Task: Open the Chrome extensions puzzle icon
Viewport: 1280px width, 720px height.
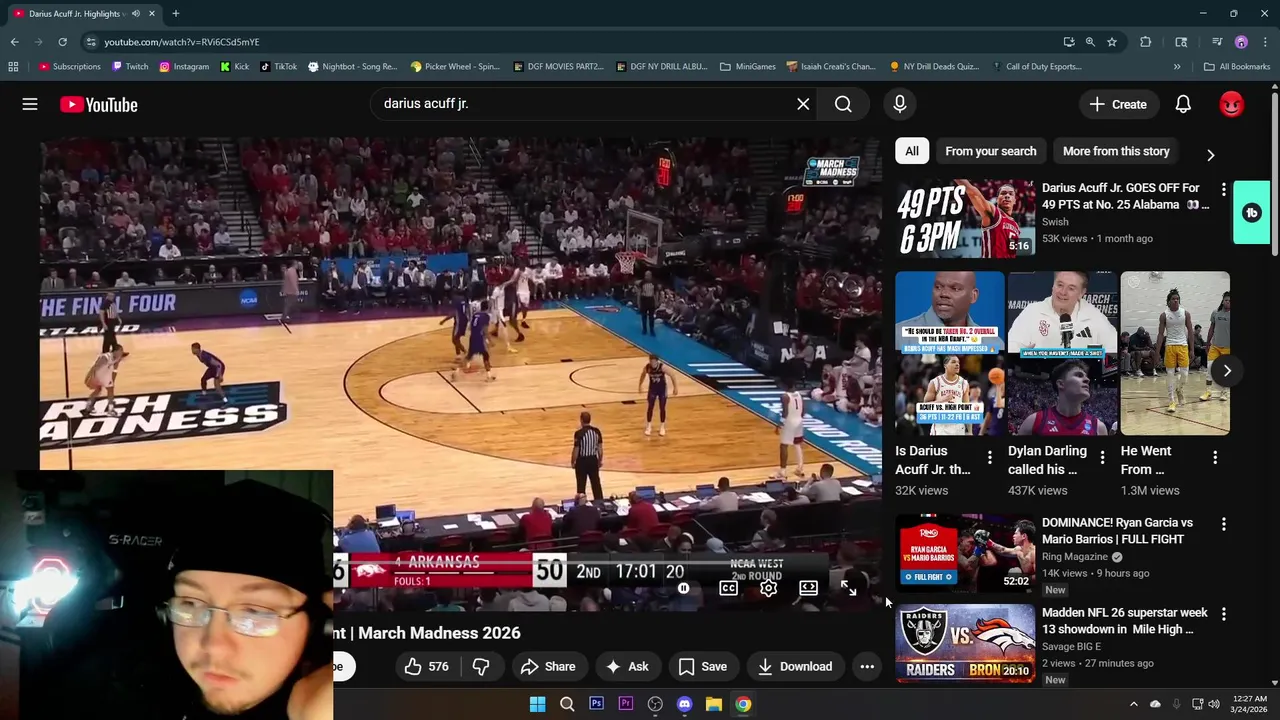Action: pos(1146,42)
